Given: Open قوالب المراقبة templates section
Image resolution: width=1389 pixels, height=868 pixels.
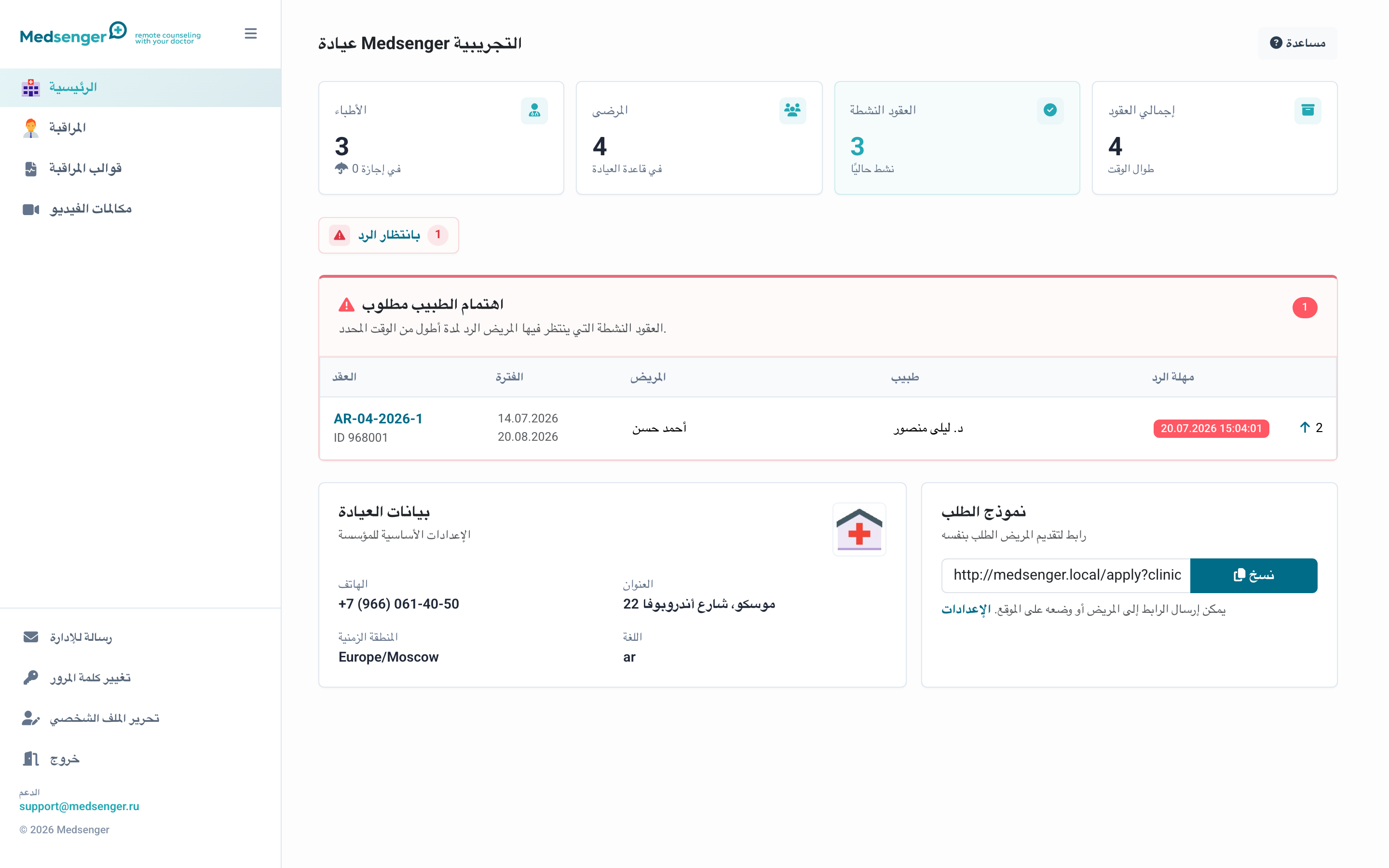Looking at the screenshot, I should [x=141, y=168].
